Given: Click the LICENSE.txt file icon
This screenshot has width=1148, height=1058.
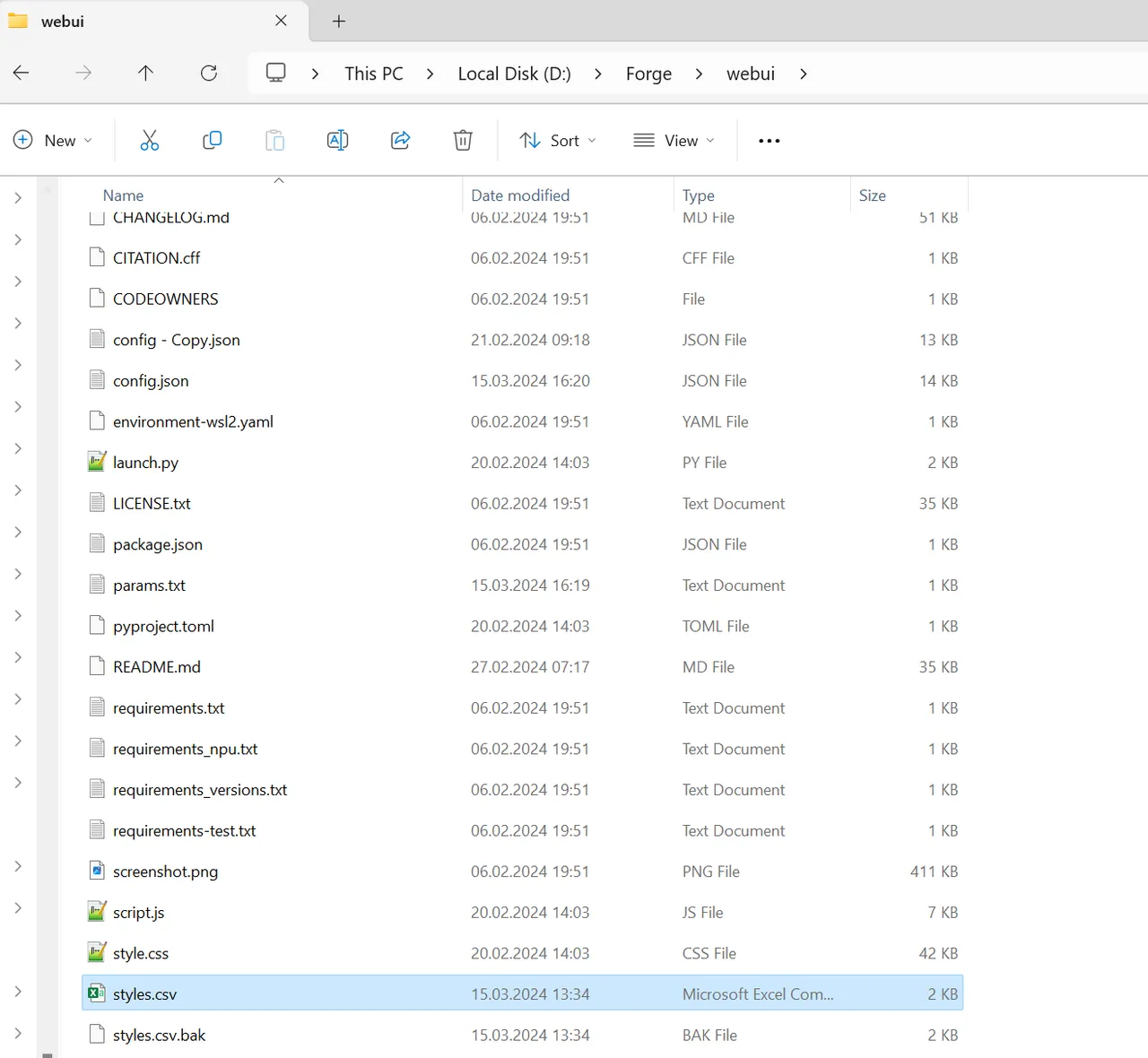Looking at the screenshot, I should tap(97, 503).
